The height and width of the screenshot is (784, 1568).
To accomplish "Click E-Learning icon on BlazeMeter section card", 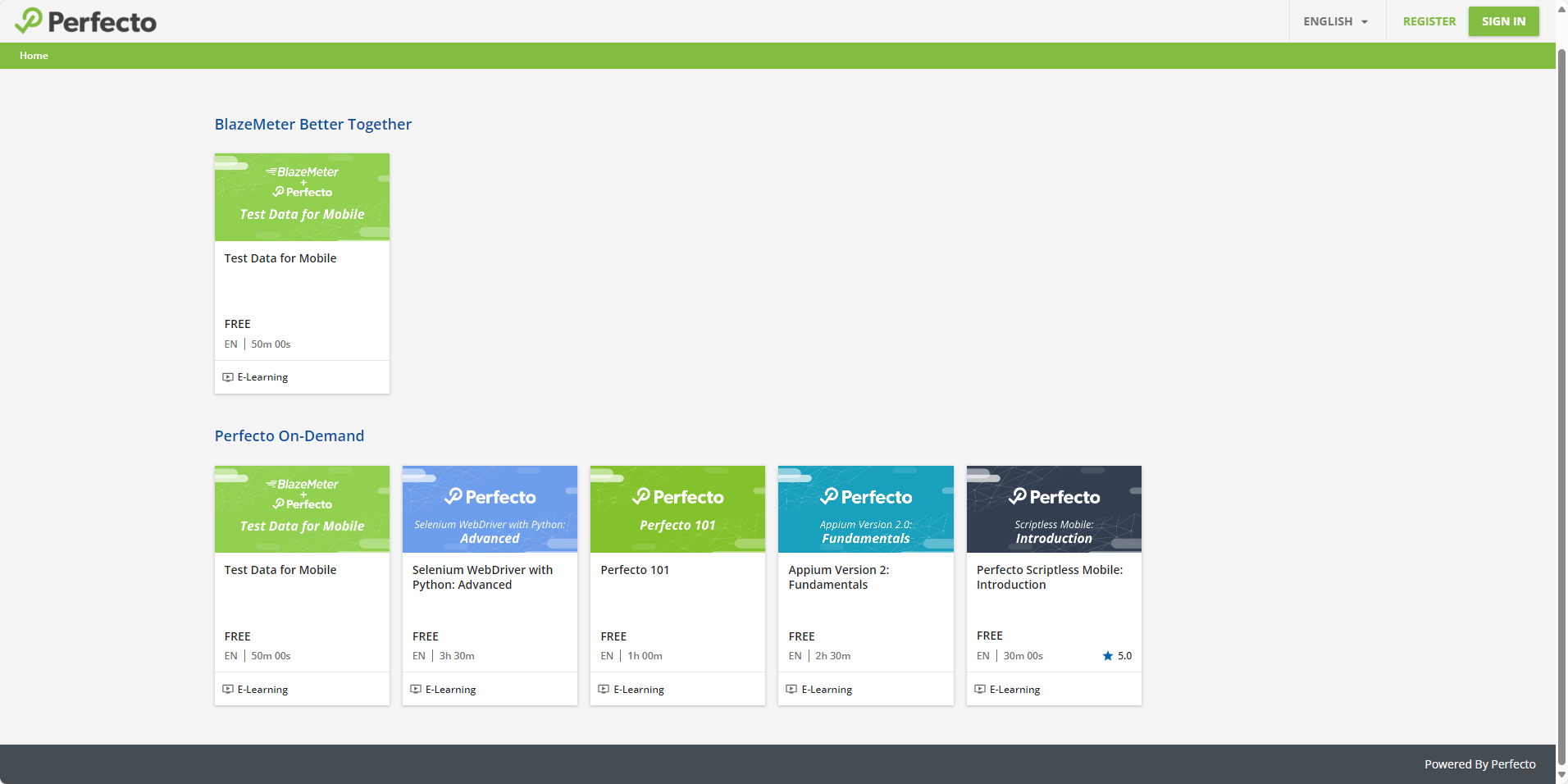I will [x=228, y=377].
